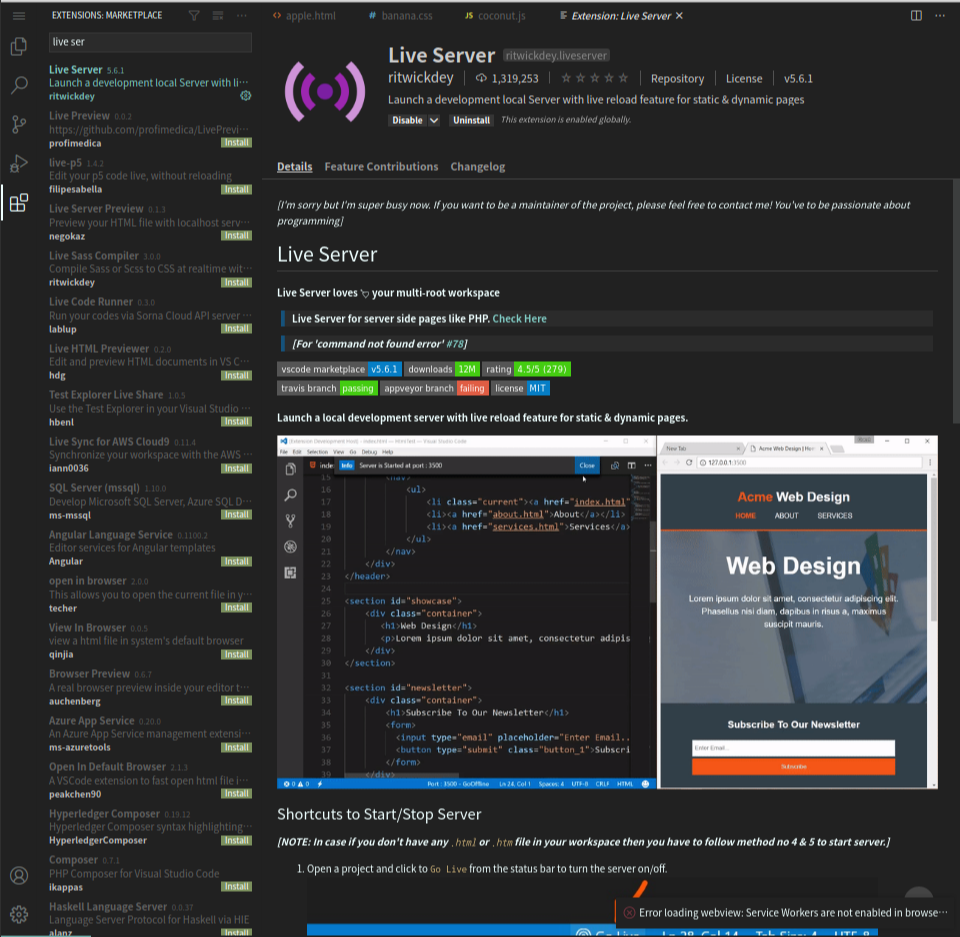Click the travis branch passing badge
960x937 pixels.
coord(328,388)
